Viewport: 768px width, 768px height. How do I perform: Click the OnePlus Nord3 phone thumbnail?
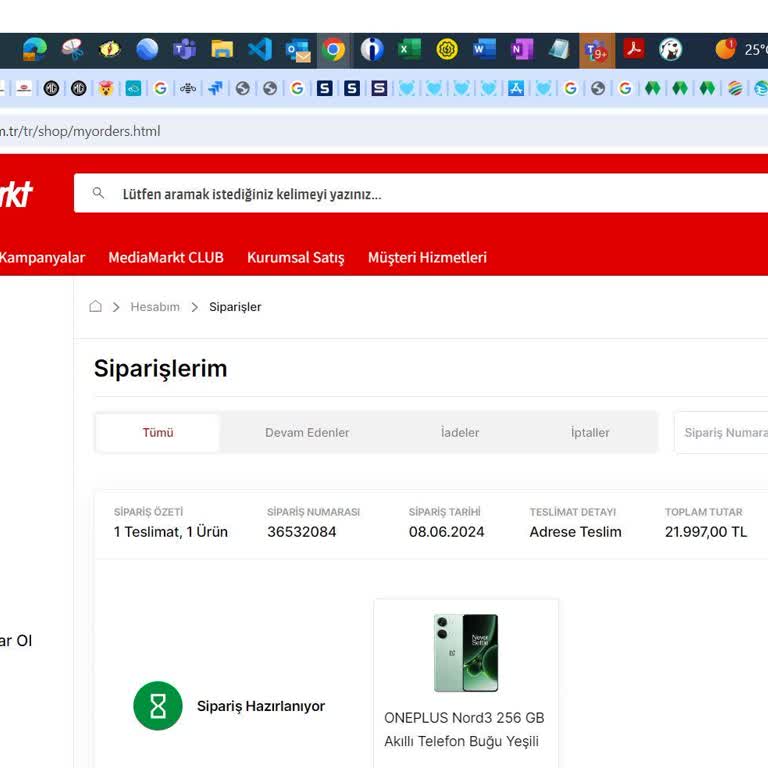click(466, 653)
